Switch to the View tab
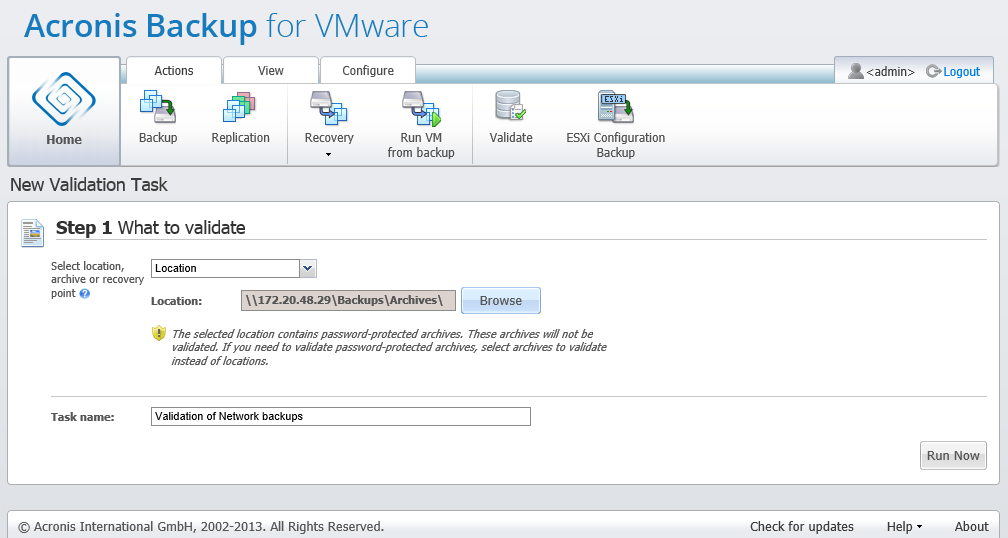Image resolution: width=1008 pixels, height=538 pixels. [271, 71]
